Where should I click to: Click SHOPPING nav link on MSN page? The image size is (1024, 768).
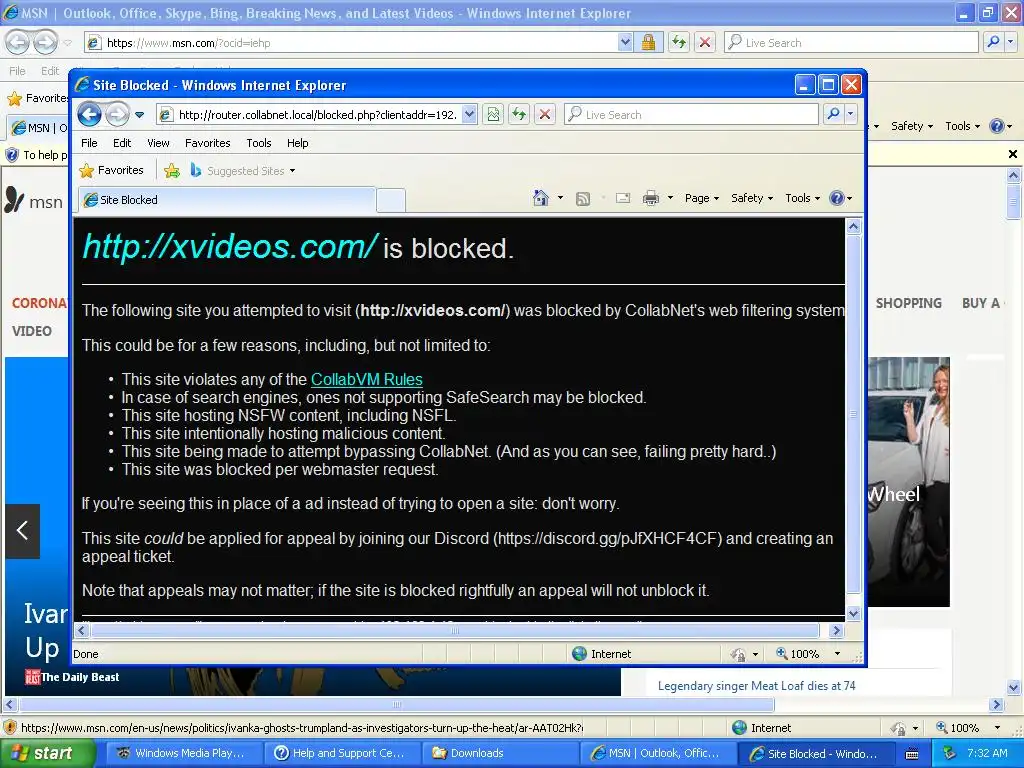908,303
